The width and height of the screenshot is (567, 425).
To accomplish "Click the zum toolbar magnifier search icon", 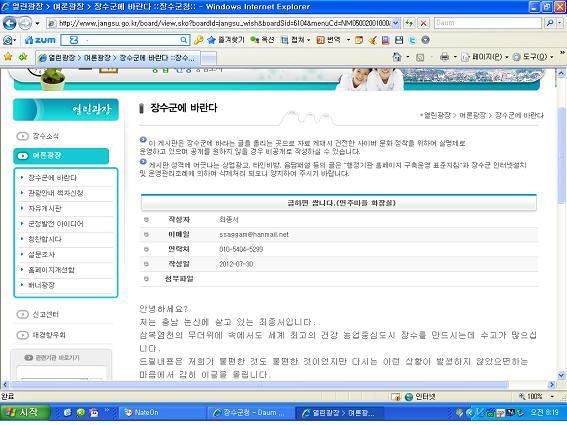I will click(184, 40).
